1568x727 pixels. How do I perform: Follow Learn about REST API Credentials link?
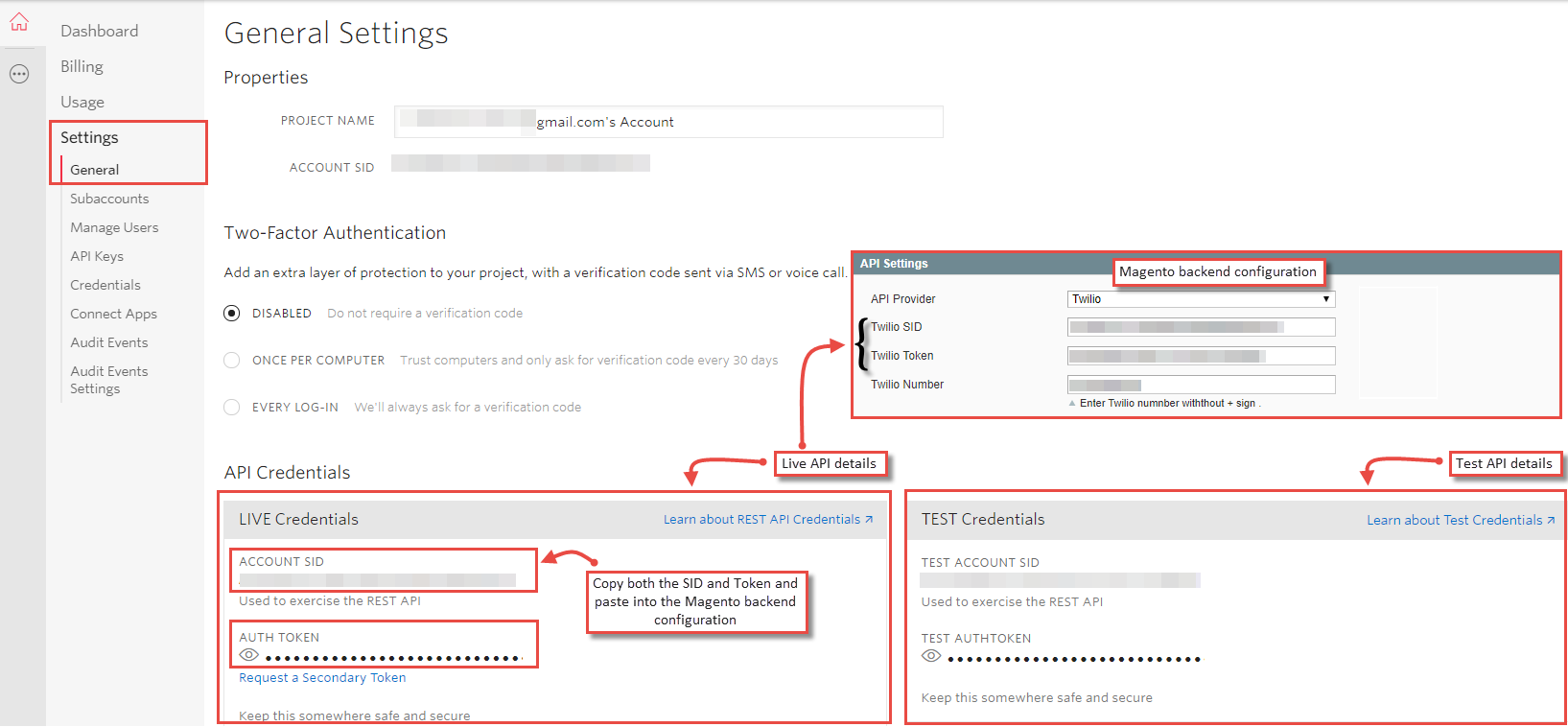tap(768, 520)
